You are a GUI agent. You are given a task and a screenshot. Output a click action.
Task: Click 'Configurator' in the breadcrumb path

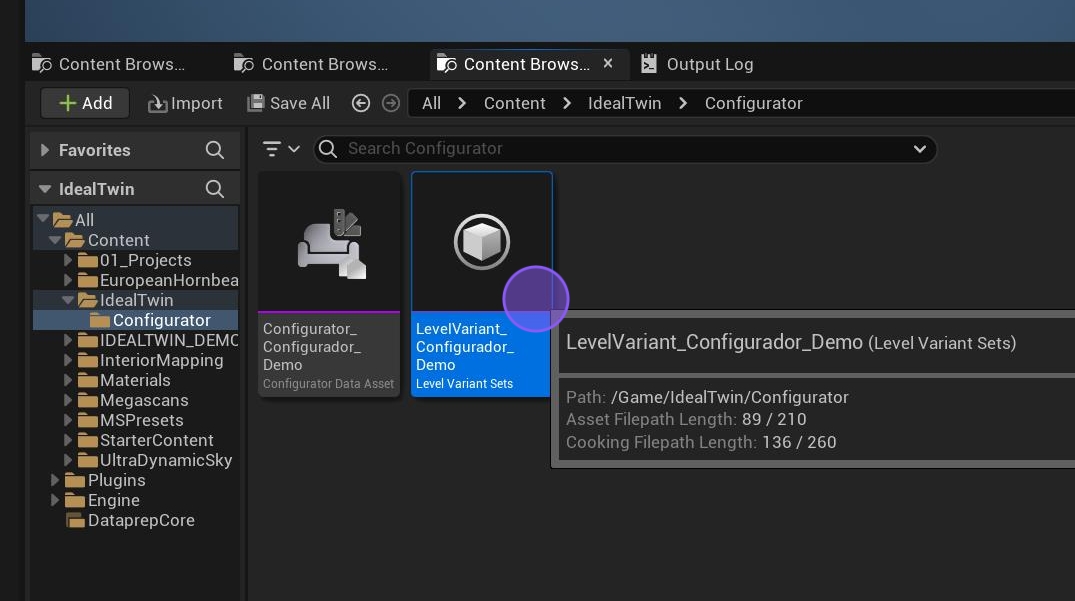pyautogui.click(x=753, y=103)
